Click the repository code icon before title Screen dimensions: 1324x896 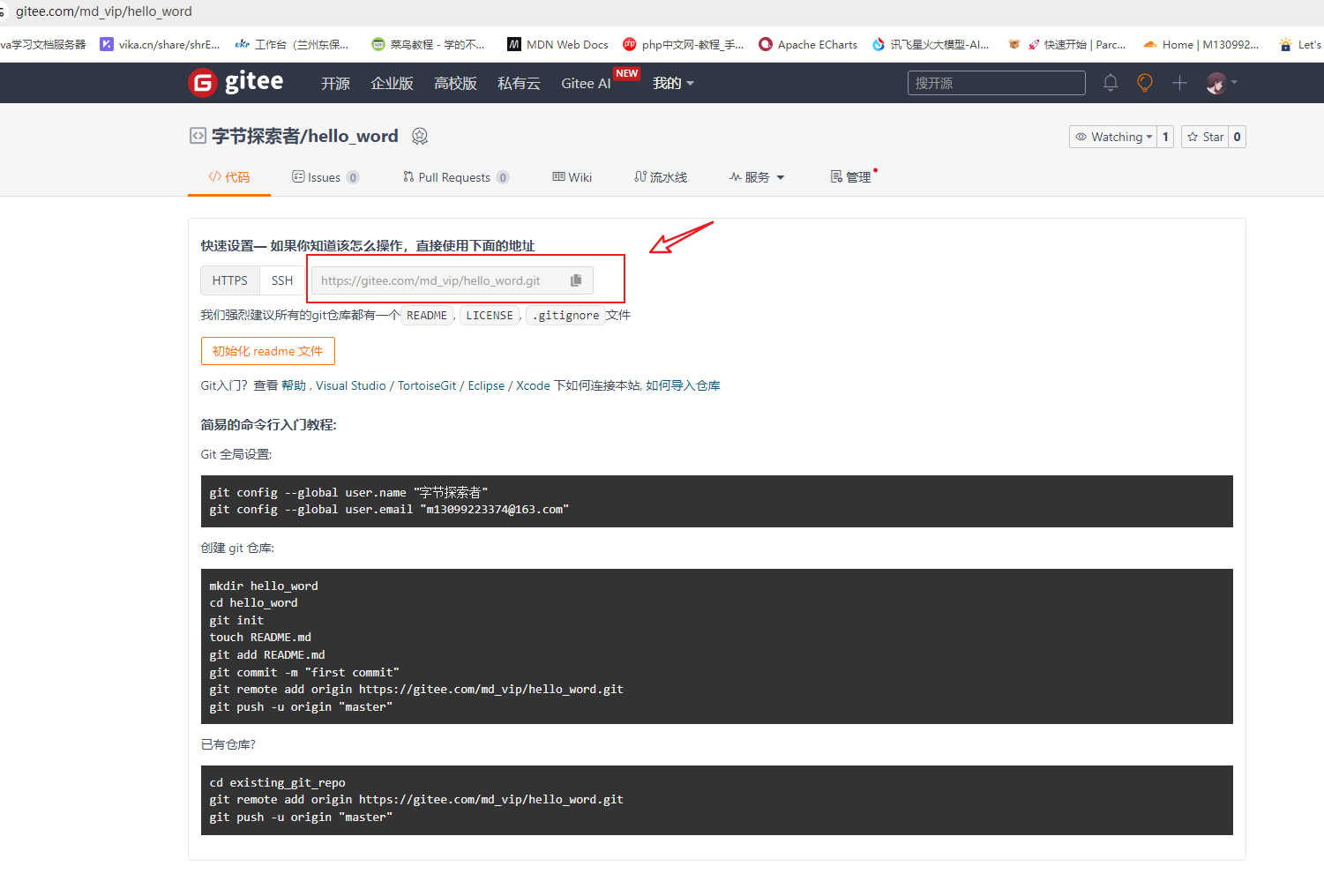[198, 136]
